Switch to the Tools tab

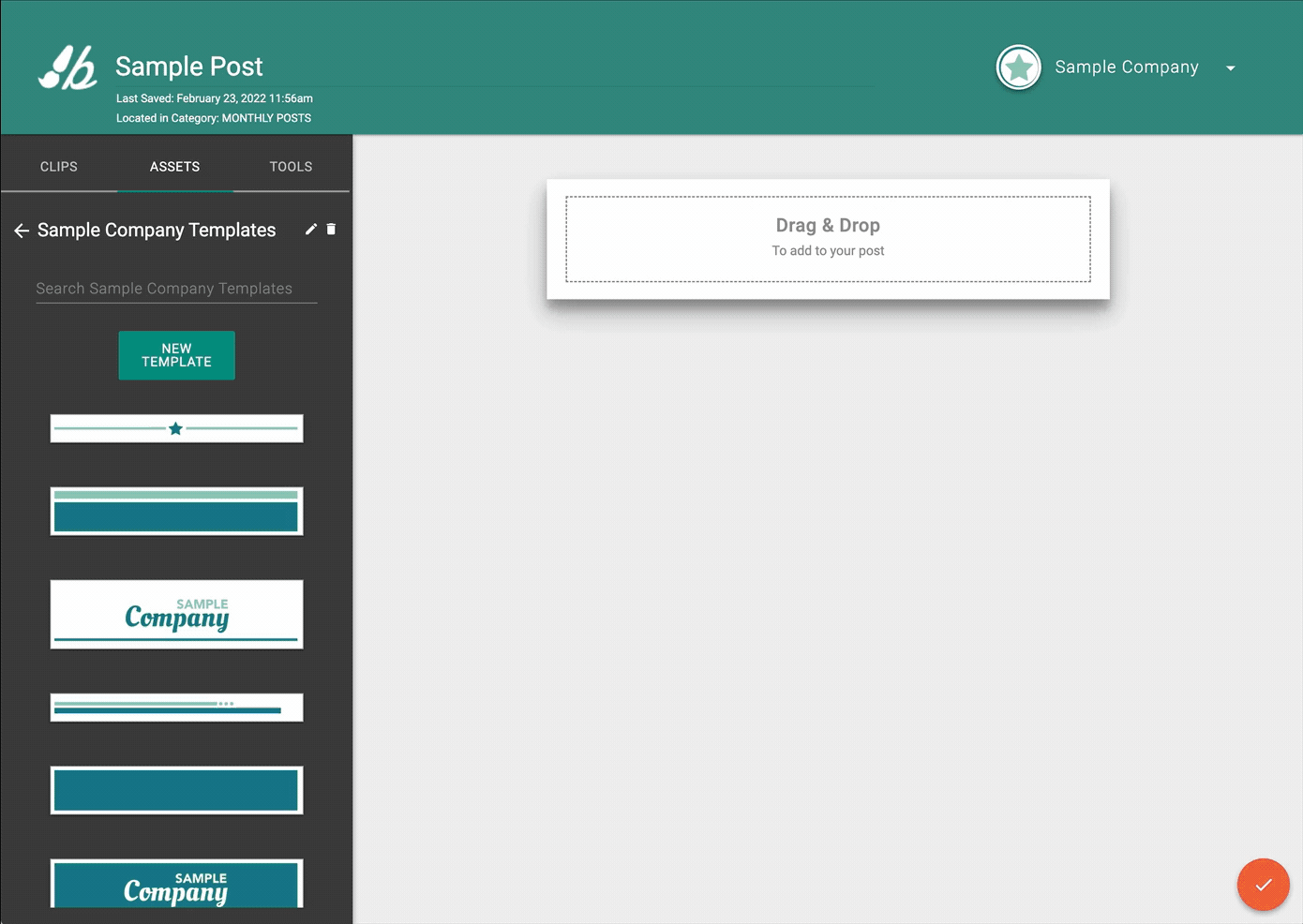click(x=291, y=167)
